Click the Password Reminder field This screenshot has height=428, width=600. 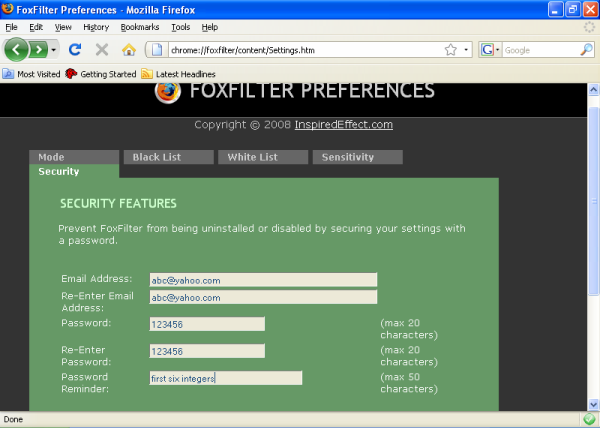[226, 378]
